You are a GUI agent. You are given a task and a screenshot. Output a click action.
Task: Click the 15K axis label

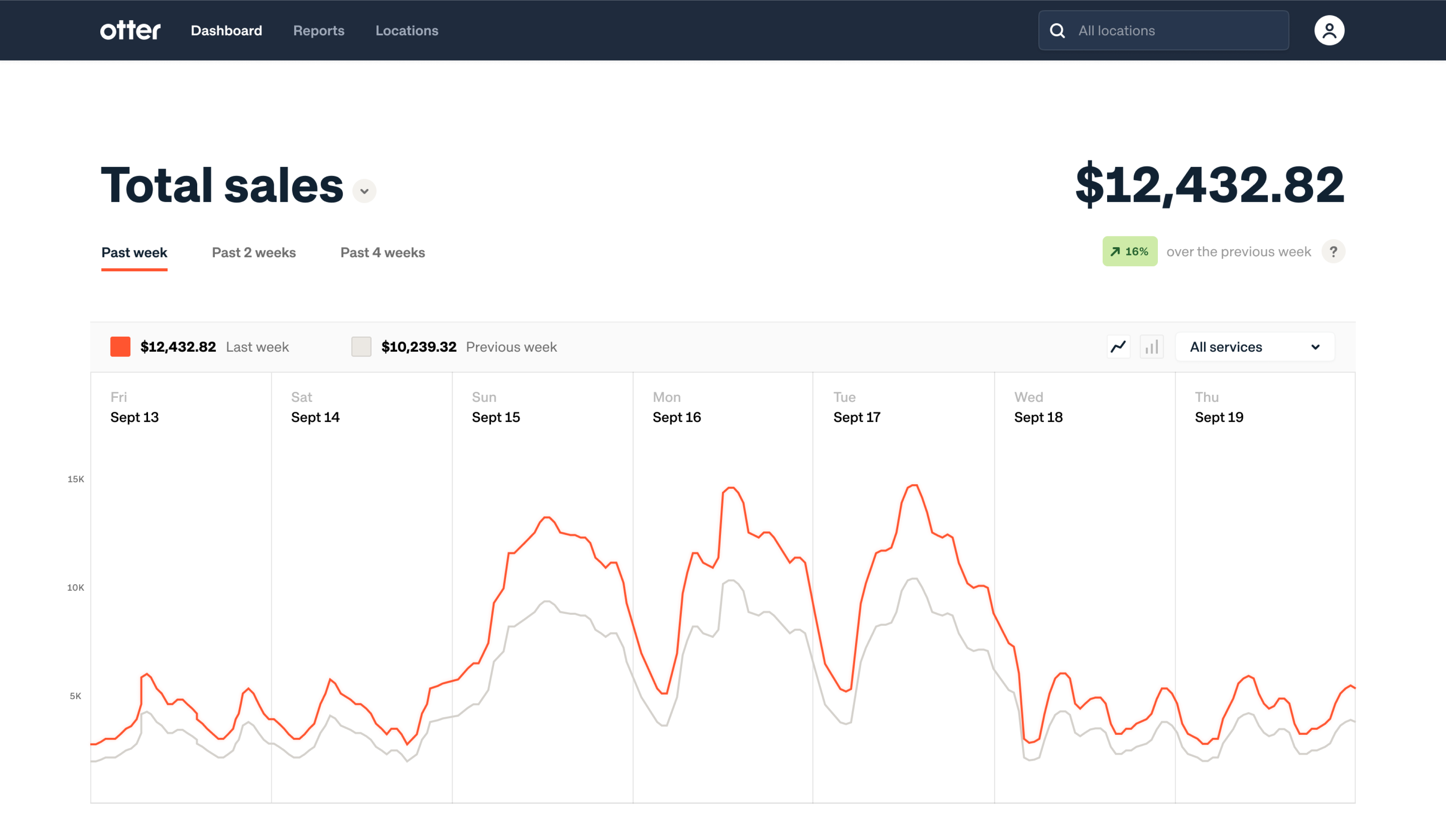point(76,479)
